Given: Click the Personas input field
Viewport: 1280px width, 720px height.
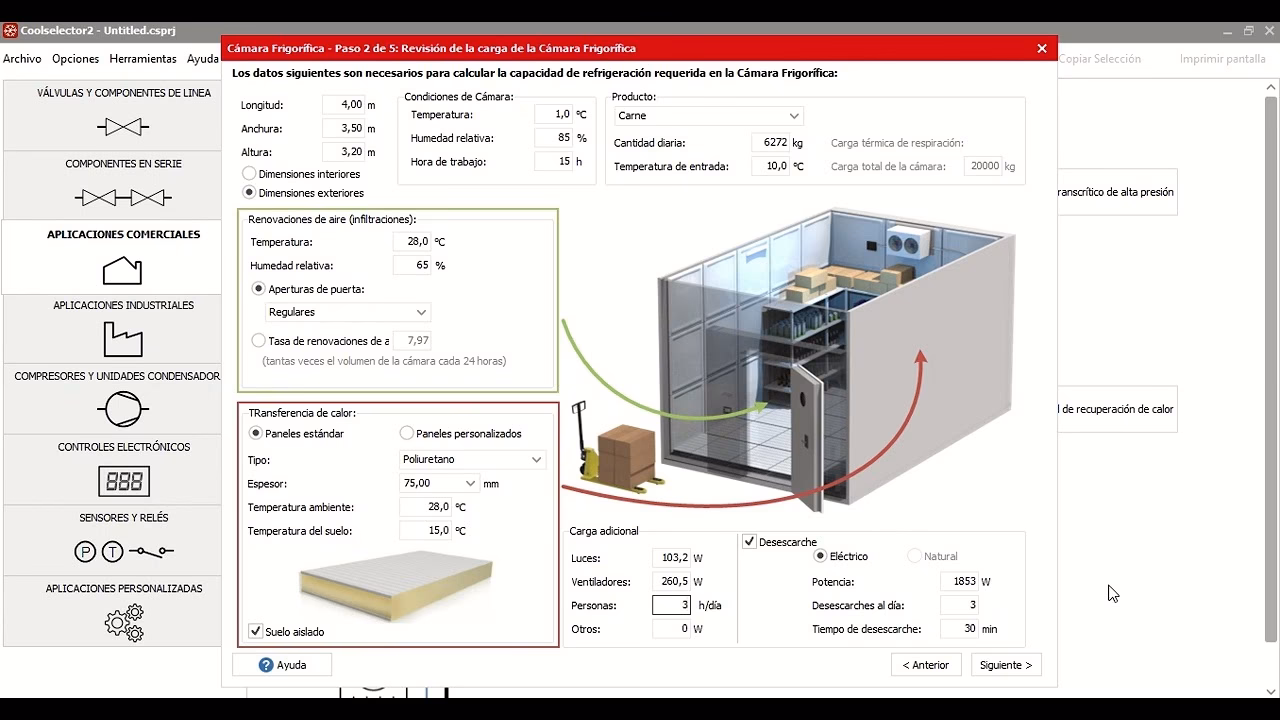Looking at the screenshot, I should tap(671, 605).
